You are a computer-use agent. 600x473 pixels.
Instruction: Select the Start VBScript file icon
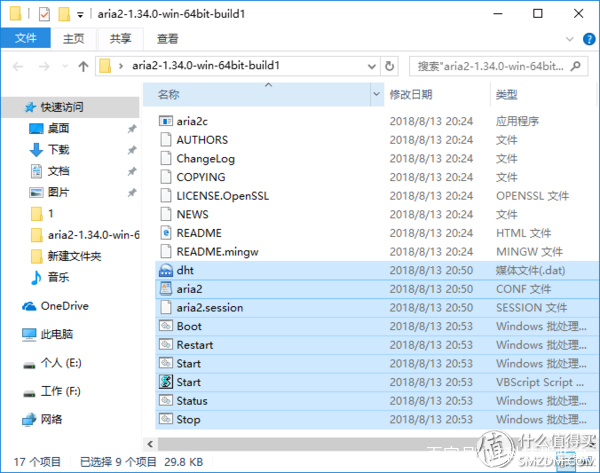click(x=166, y=382)
